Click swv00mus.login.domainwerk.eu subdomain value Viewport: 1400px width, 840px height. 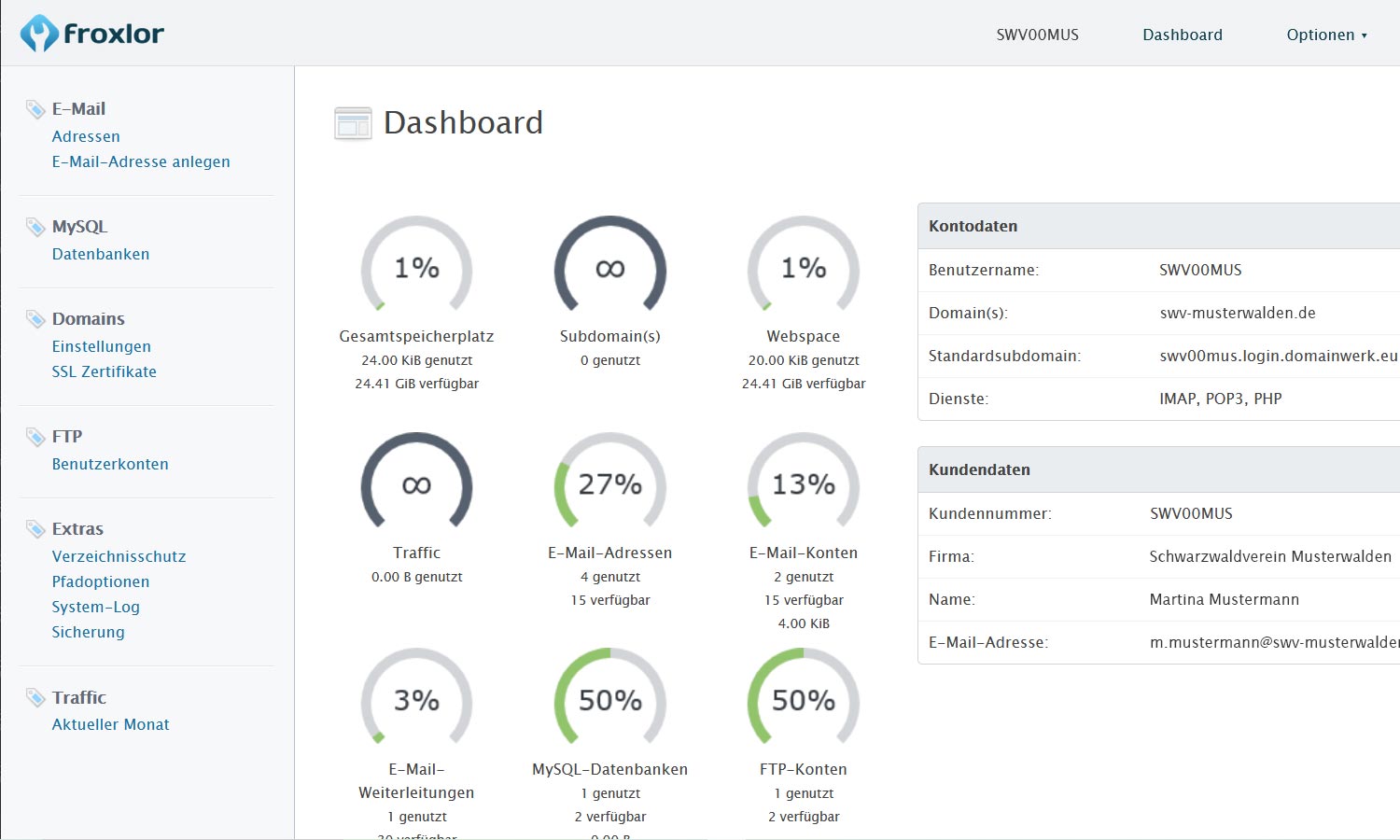click(1279, 356)
